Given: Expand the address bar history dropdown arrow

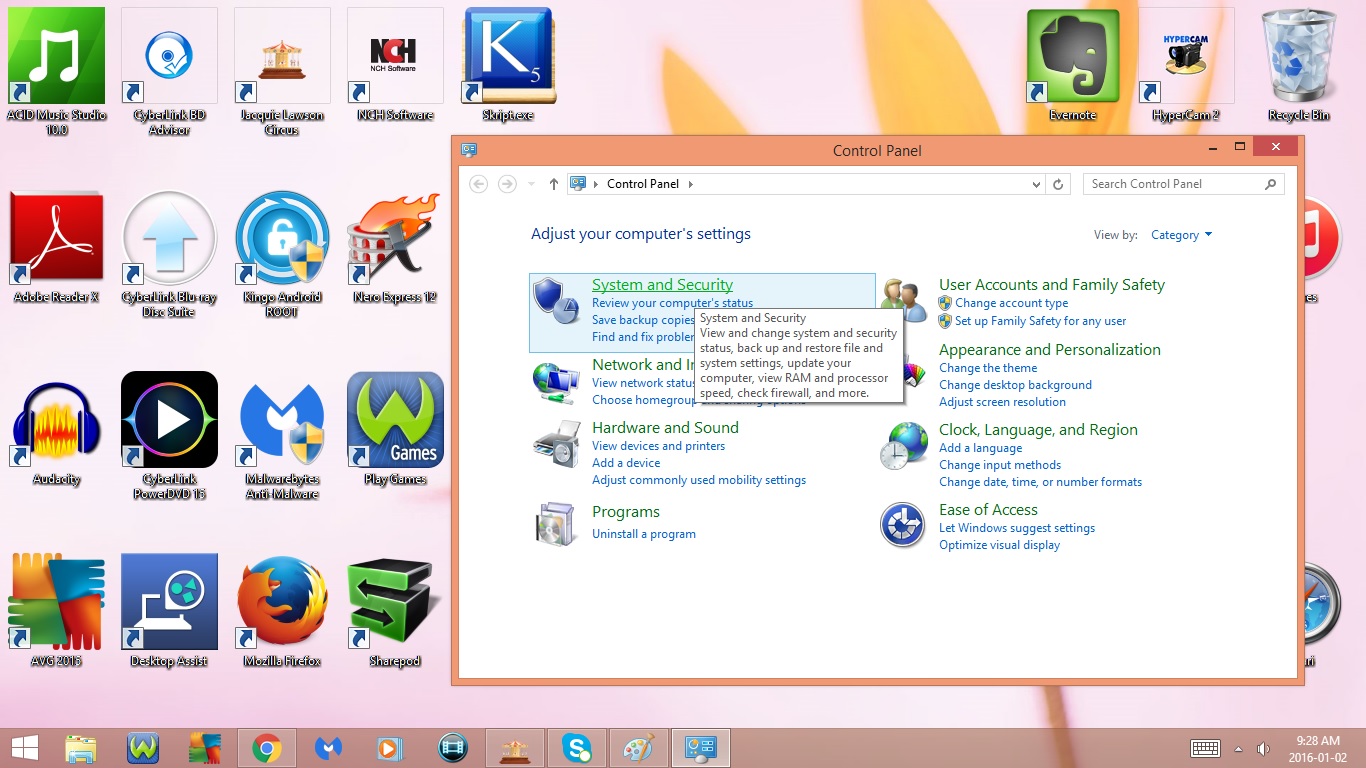Looking at the screenshot, I should [1036, 184].
